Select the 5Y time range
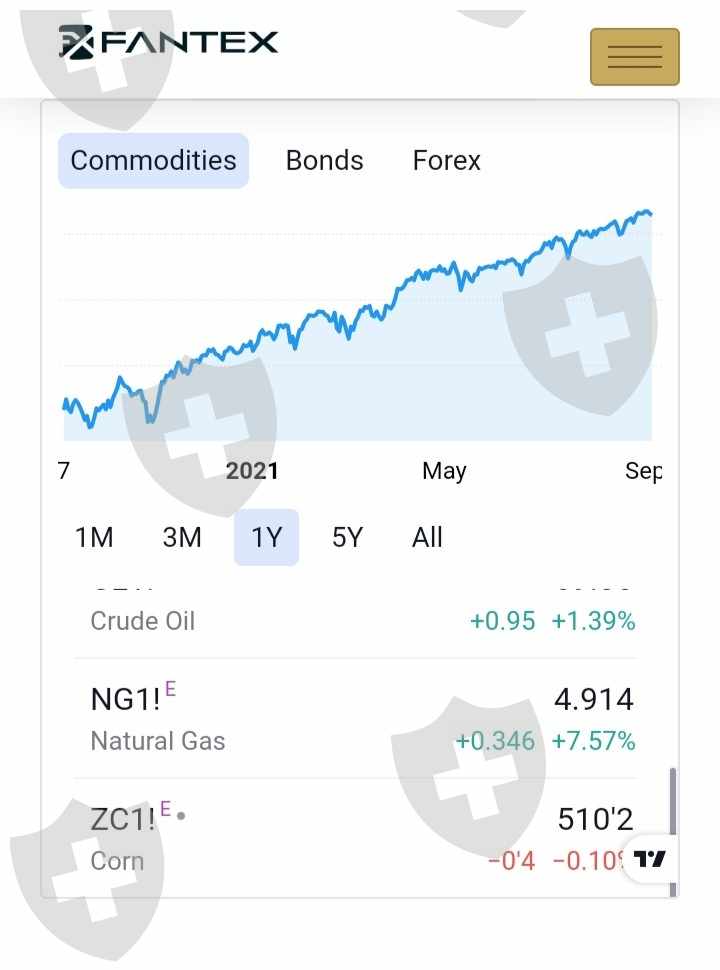Screen dimensions: 720x970 coord(347,538)
